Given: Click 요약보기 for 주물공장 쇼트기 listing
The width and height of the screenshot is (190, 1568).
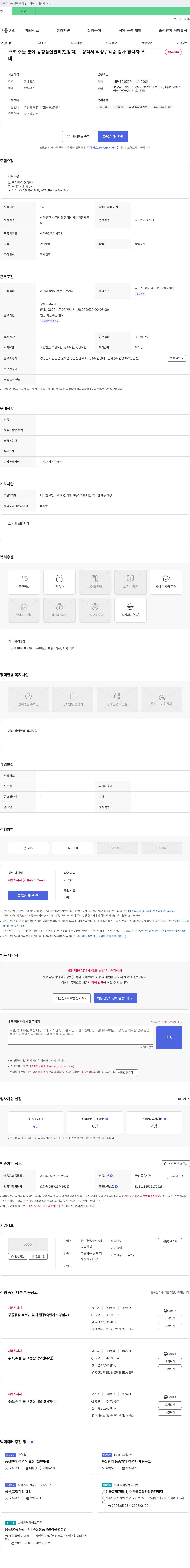Looking at the screenshot, I should (170, 1318).
